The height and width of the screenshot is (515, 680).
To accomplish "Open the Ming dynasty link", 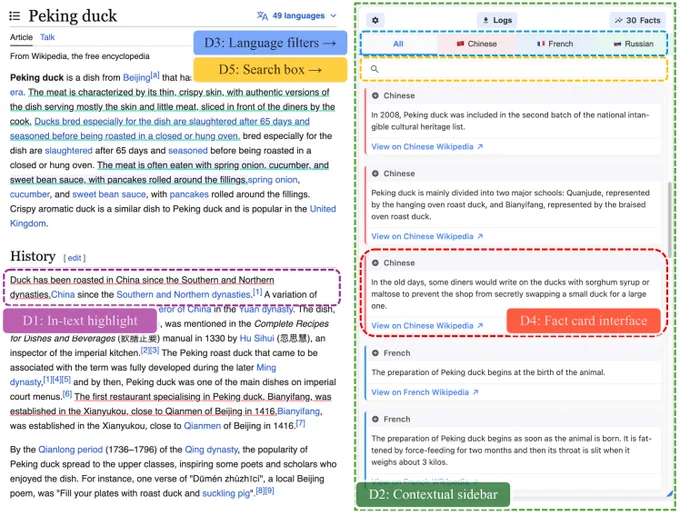I will coord(266,368).
